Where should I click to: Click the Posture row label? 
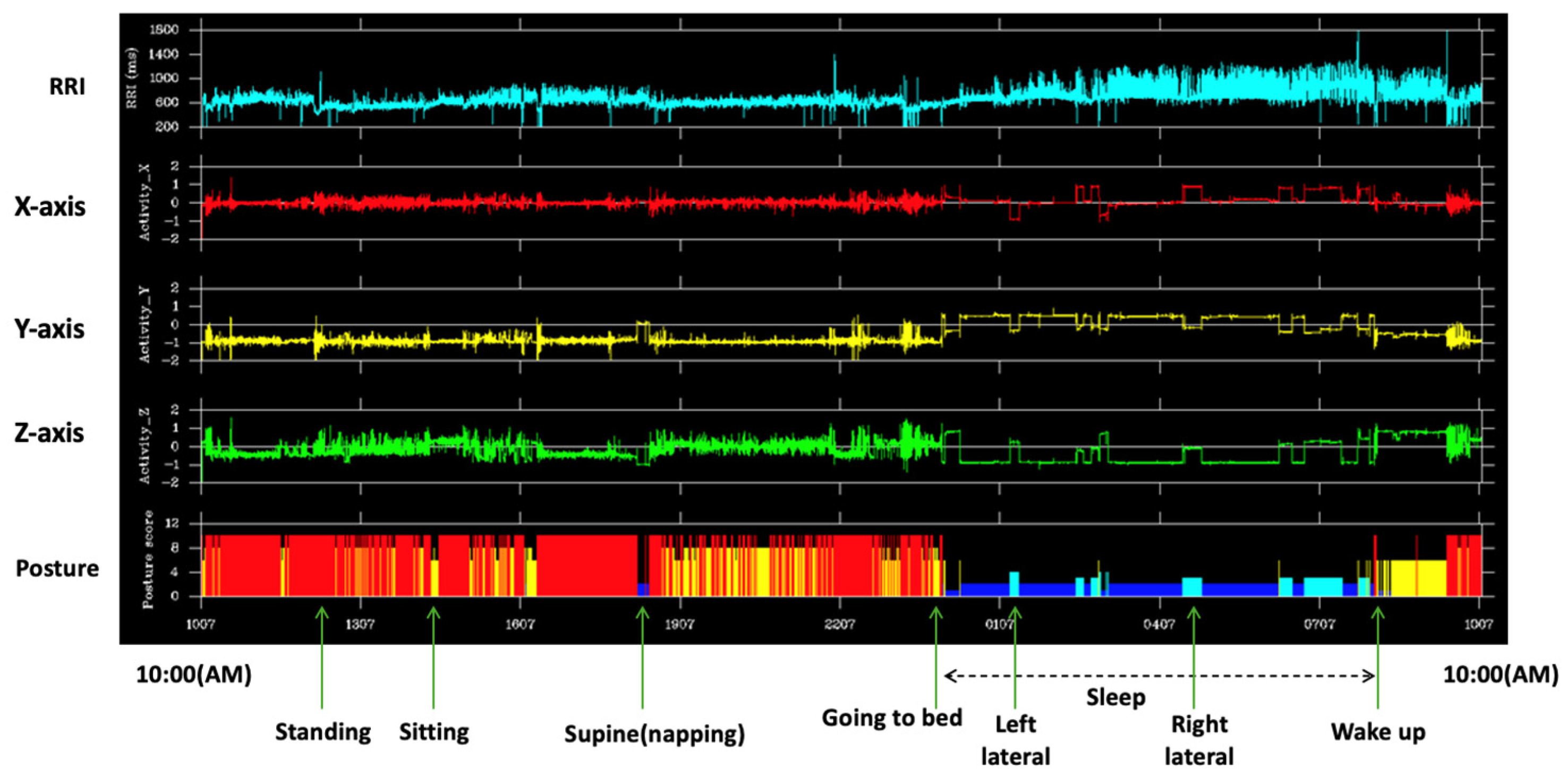pyautogui.click(x=57, y=568)
